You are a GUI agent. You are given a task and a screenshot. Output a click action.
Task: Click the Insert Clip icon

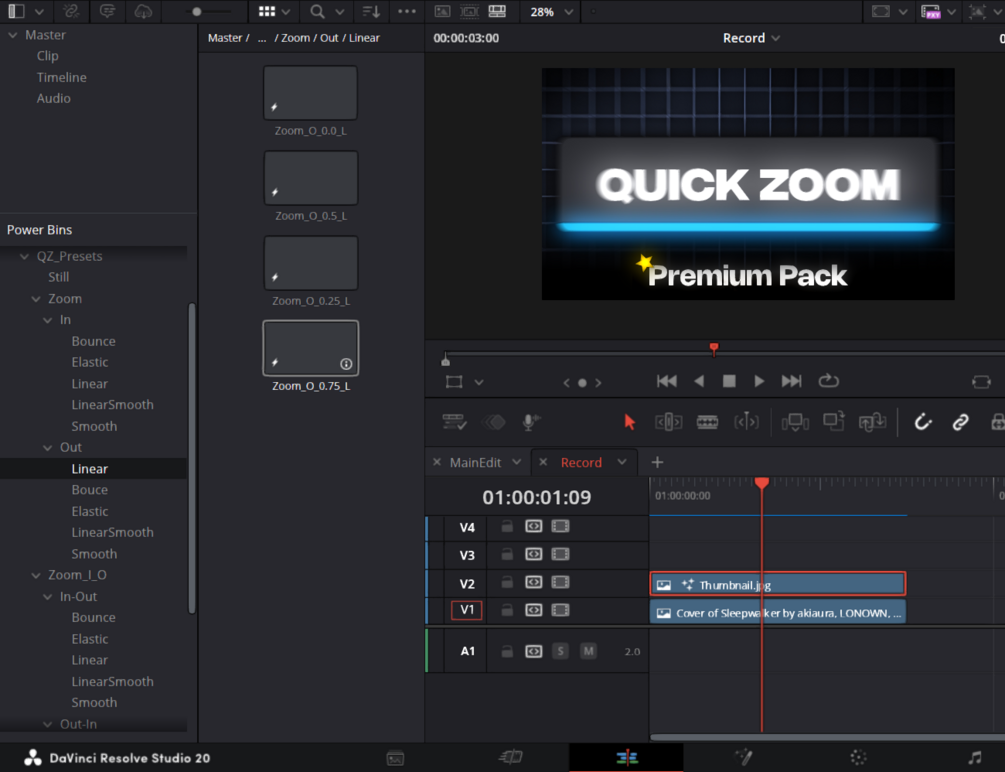pos(795,422)
